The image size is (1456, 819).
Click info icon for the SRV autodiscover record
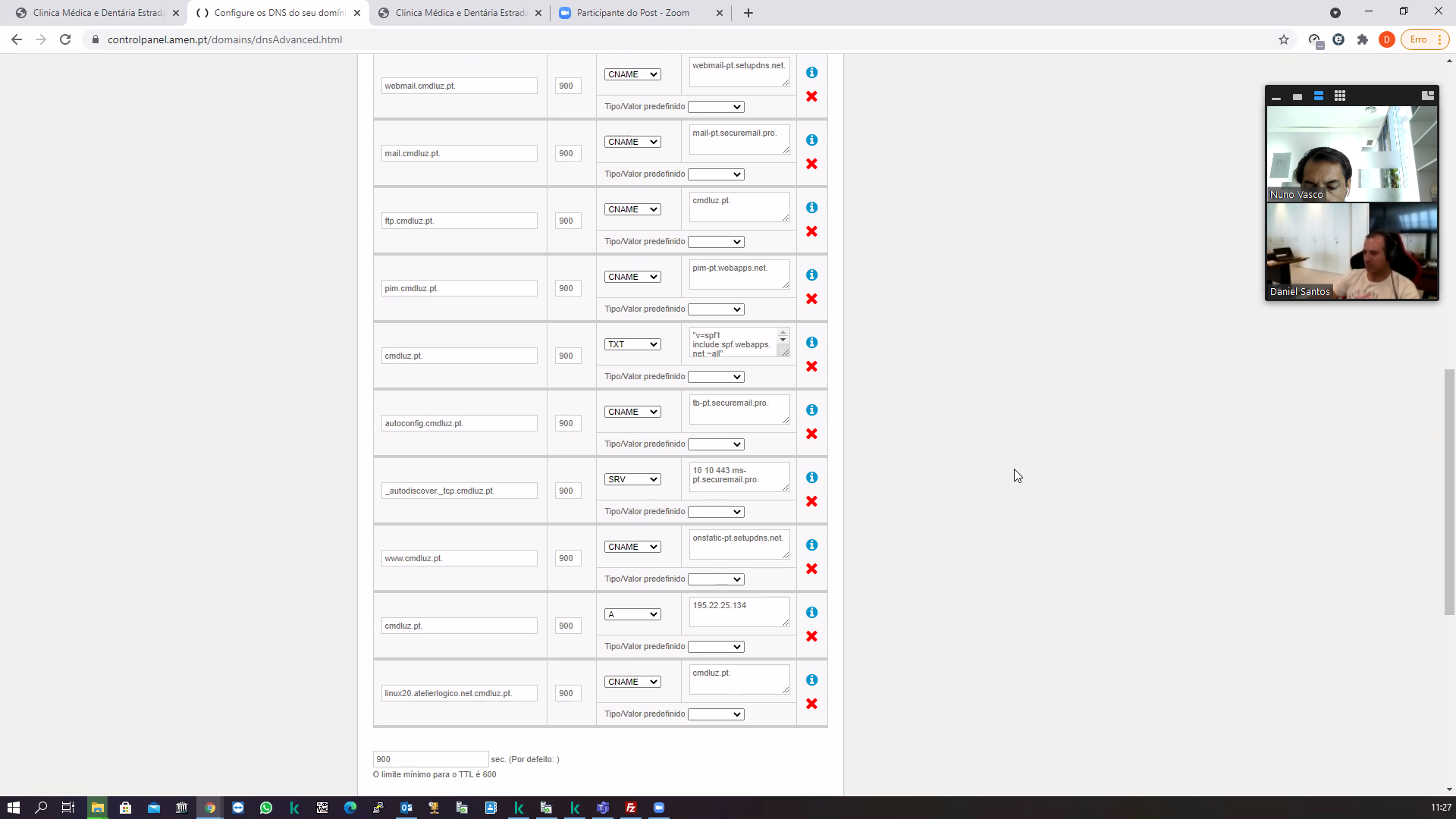click(x=811, y=478)
